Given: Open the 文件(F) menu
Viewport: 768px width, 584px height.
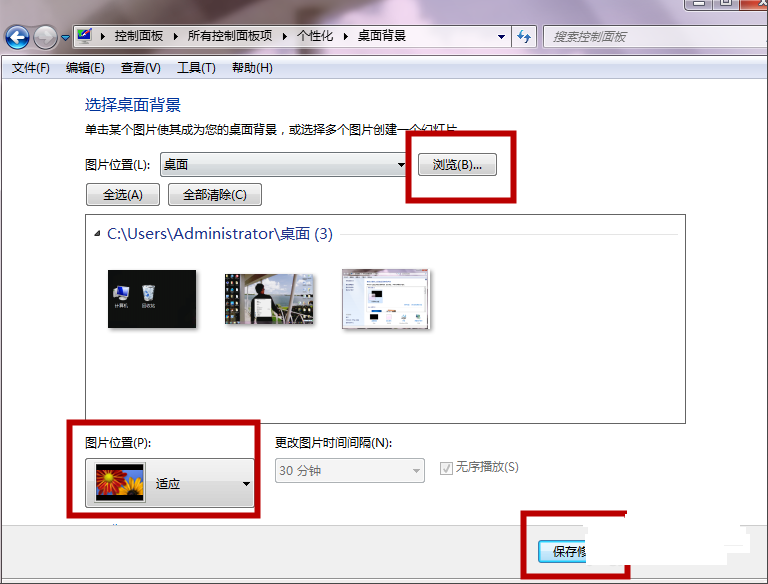Looking at the screenshot, I should pos(30,68).
